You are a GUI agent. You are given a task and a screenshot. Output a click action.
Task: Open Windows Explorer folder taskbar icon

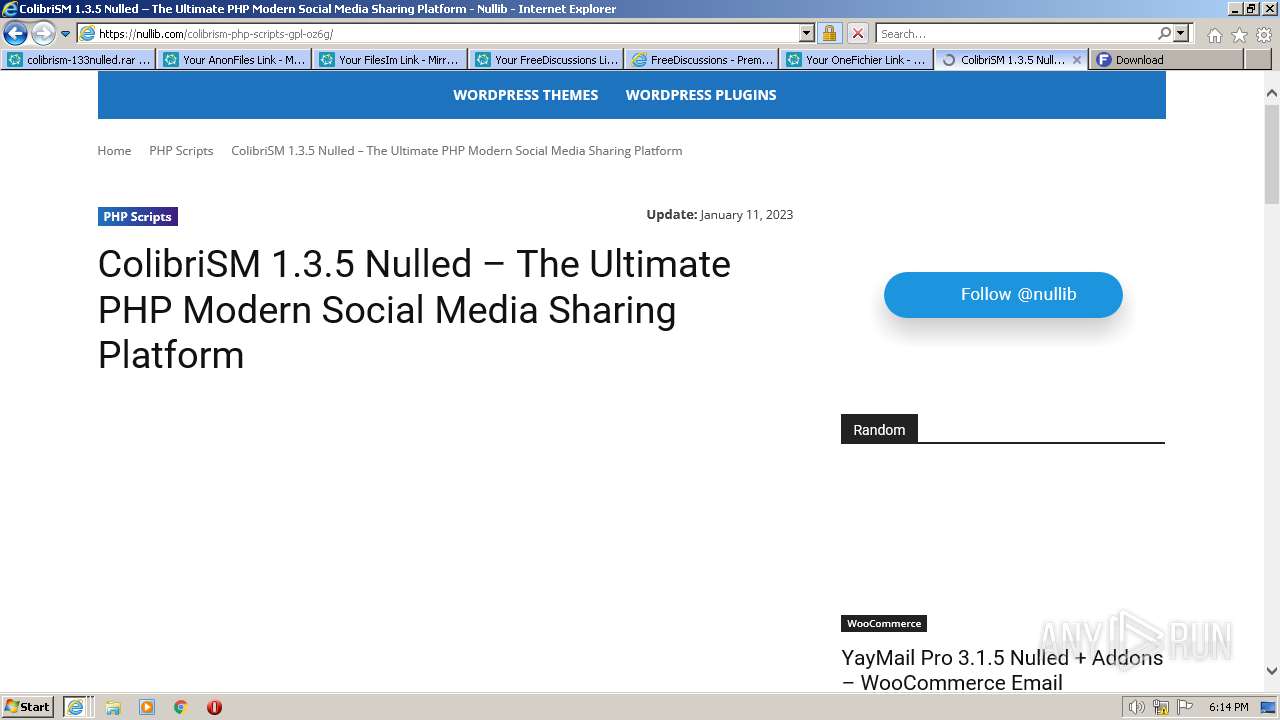click(113, 707)
